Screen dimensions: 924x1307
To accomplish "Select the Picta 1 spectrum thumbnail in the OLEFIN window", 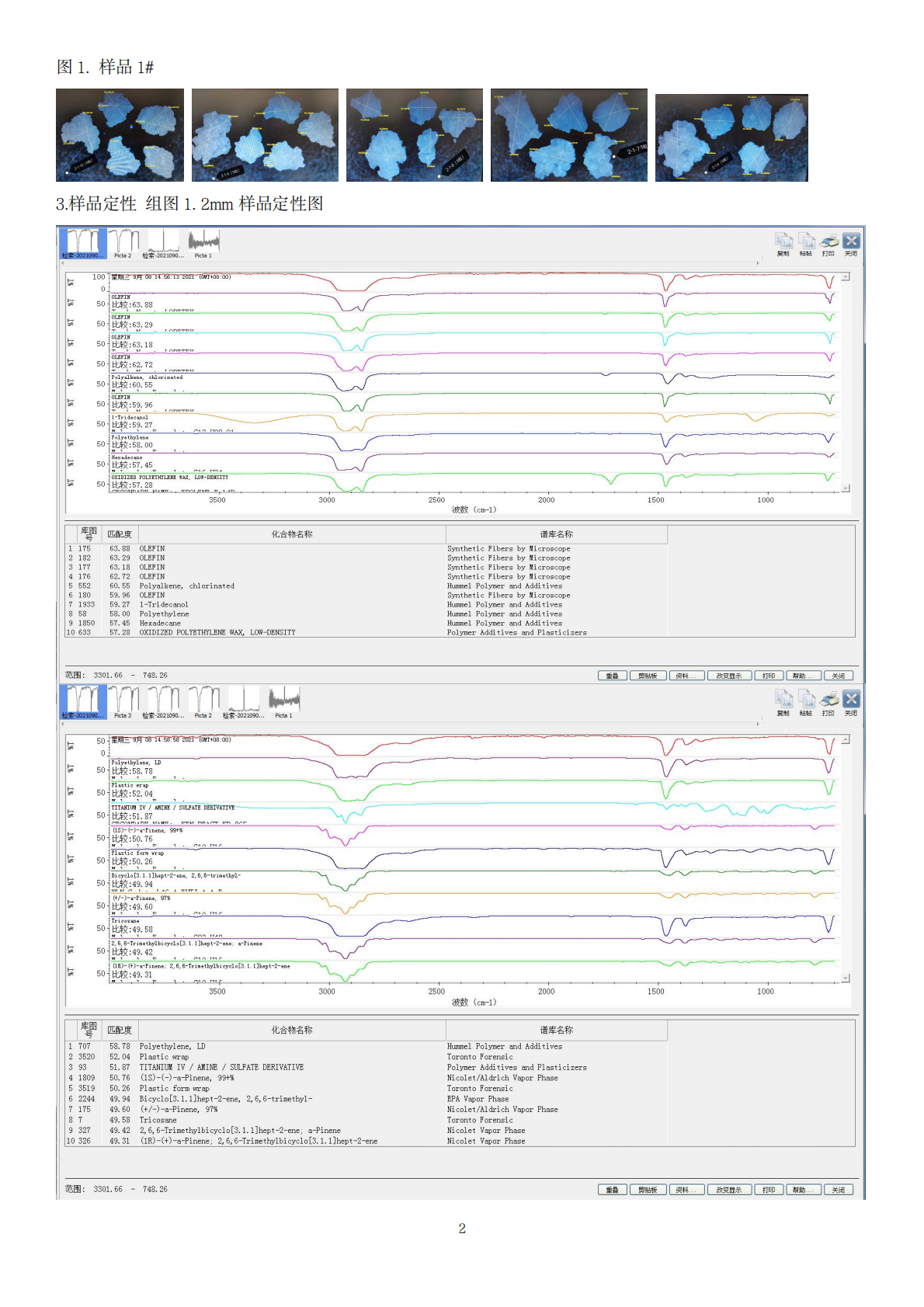I will pyautogui.click(x=203, y=244).
